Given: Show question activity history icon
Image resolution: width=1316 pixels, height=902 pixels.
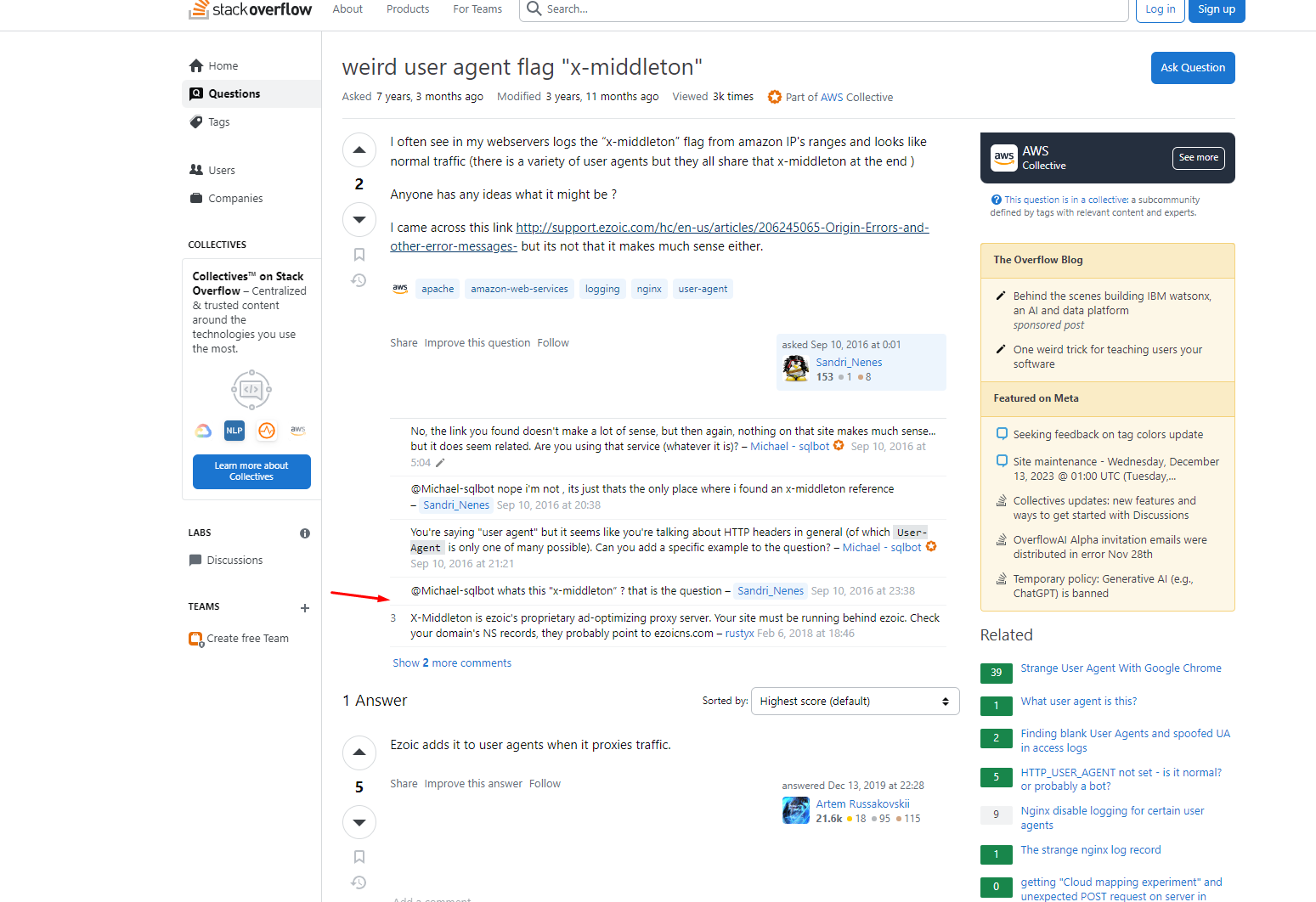Looking at the screenshot, I should [x=359, y=280].
